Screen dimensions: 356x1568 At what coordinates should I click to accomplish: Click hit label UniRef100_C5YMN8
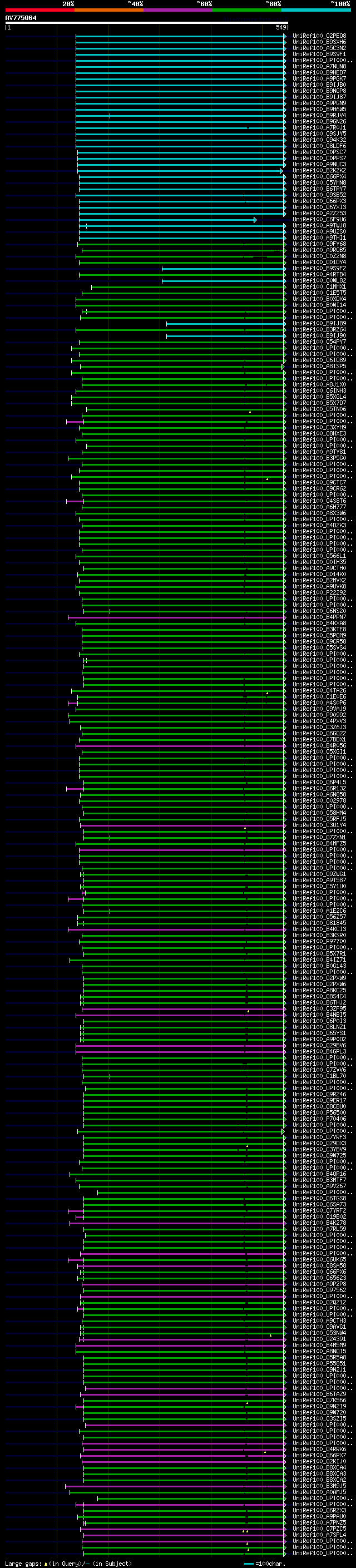point(319,182)
